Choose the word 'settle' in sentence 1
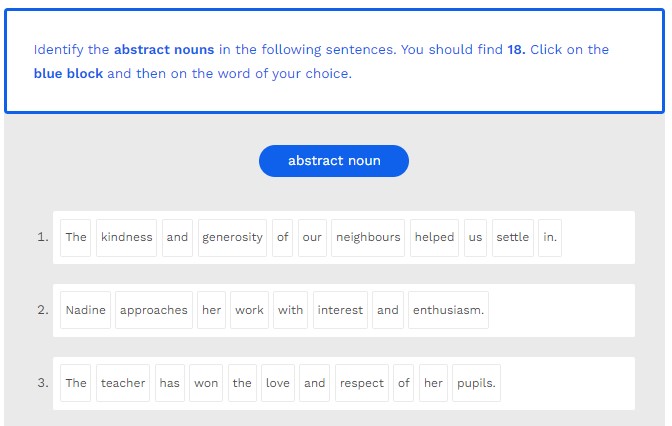This screenshot has height=426, width=672. [512, 238]
